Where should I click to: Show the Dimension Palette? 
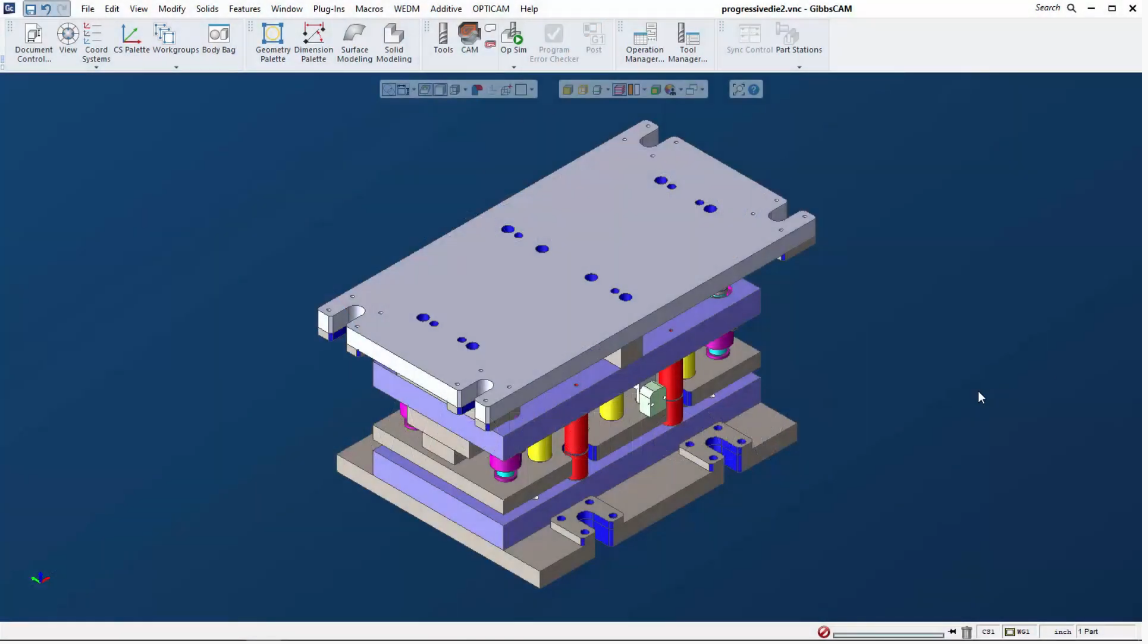point(313,42)
